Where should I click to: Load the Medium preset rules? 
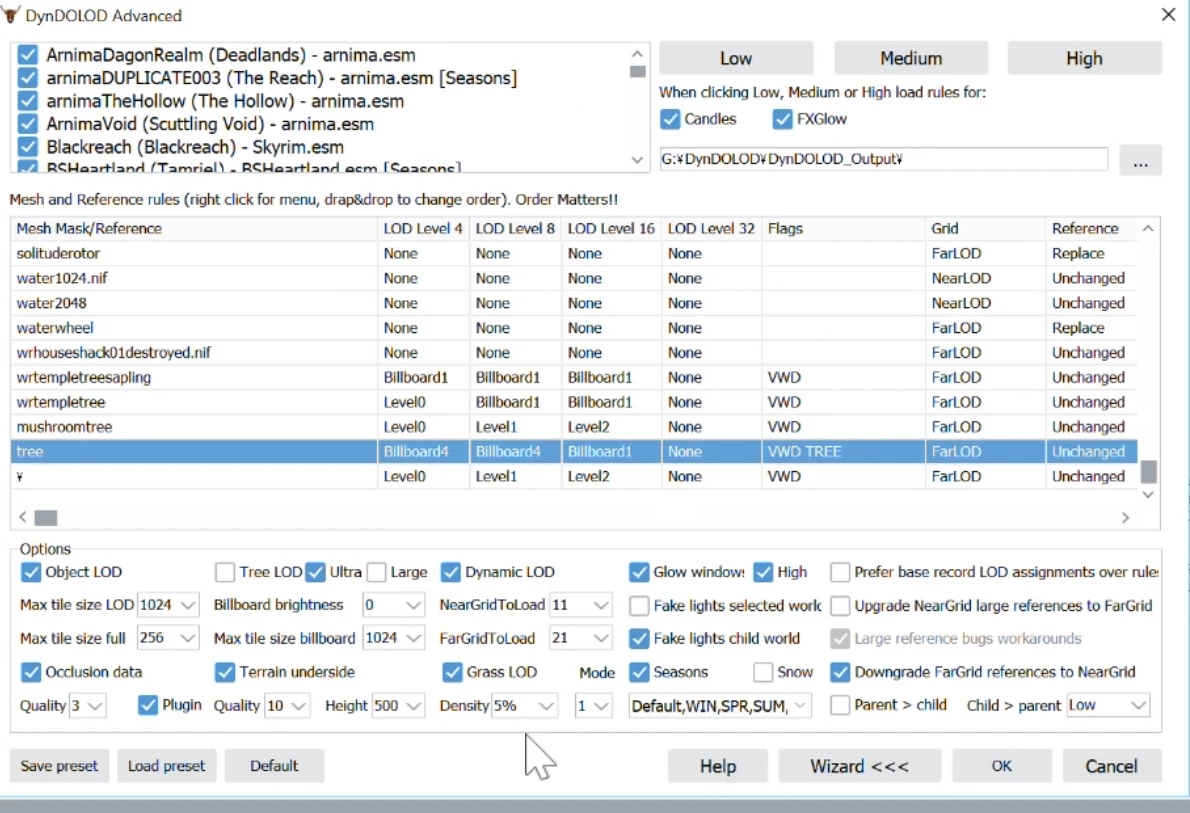(911, 58)
